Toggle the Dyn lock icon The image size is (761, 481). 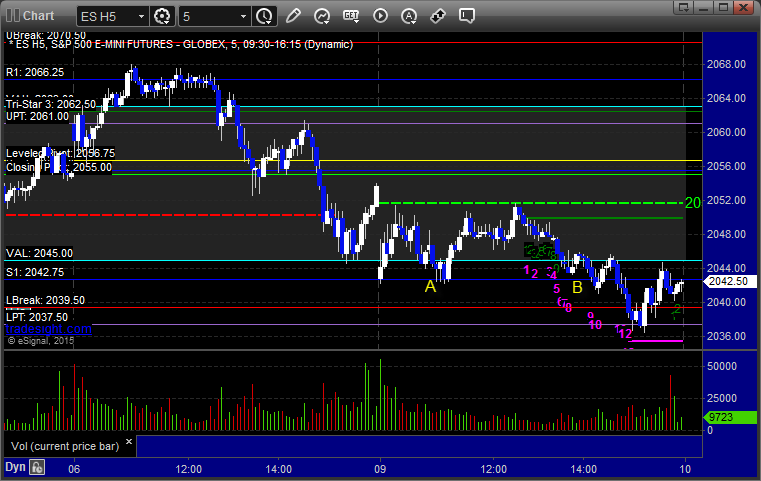[x=37, y=467]
